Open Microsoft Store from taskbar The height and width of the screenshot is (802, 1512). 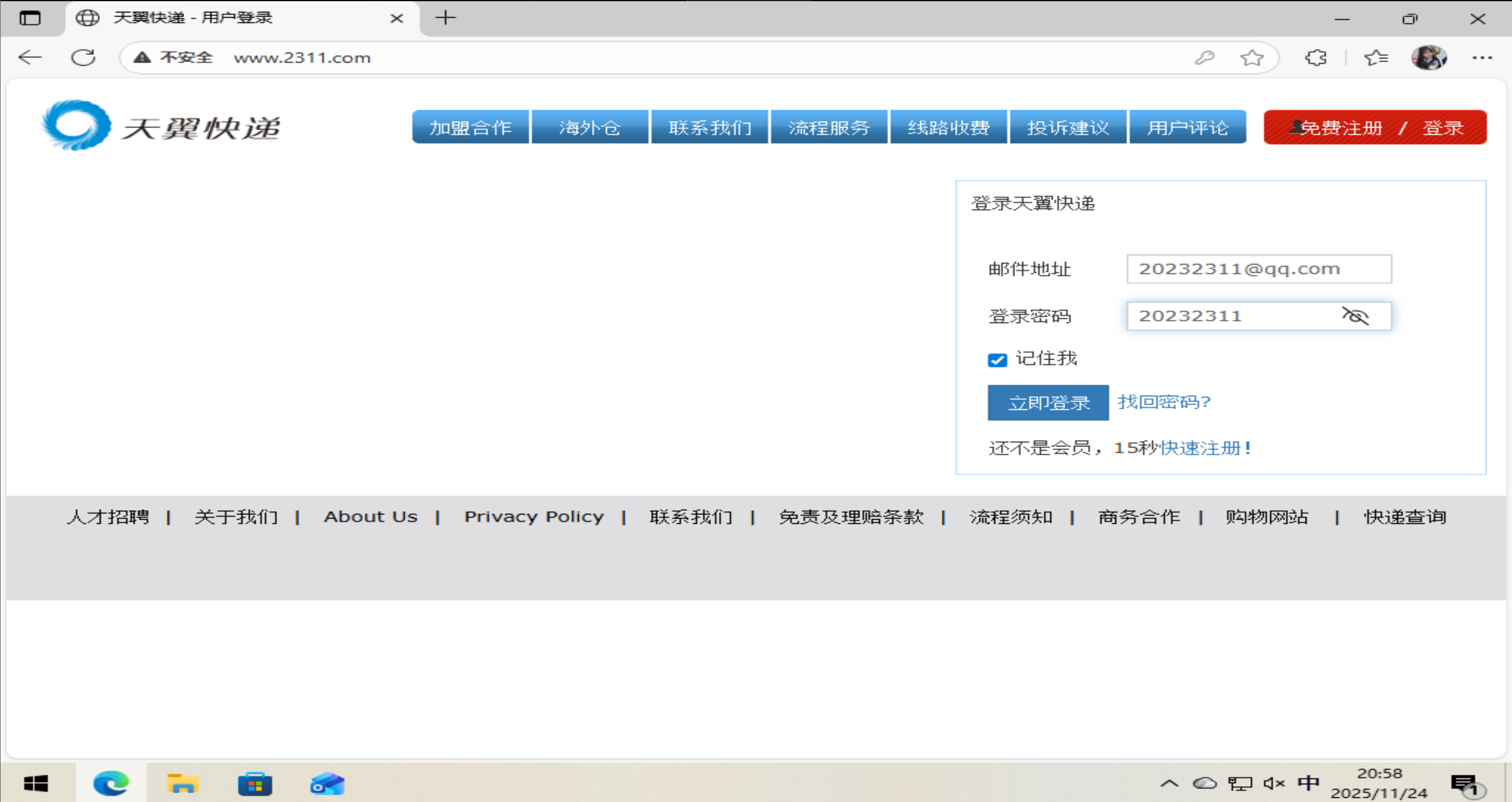(x=255, y=784)
